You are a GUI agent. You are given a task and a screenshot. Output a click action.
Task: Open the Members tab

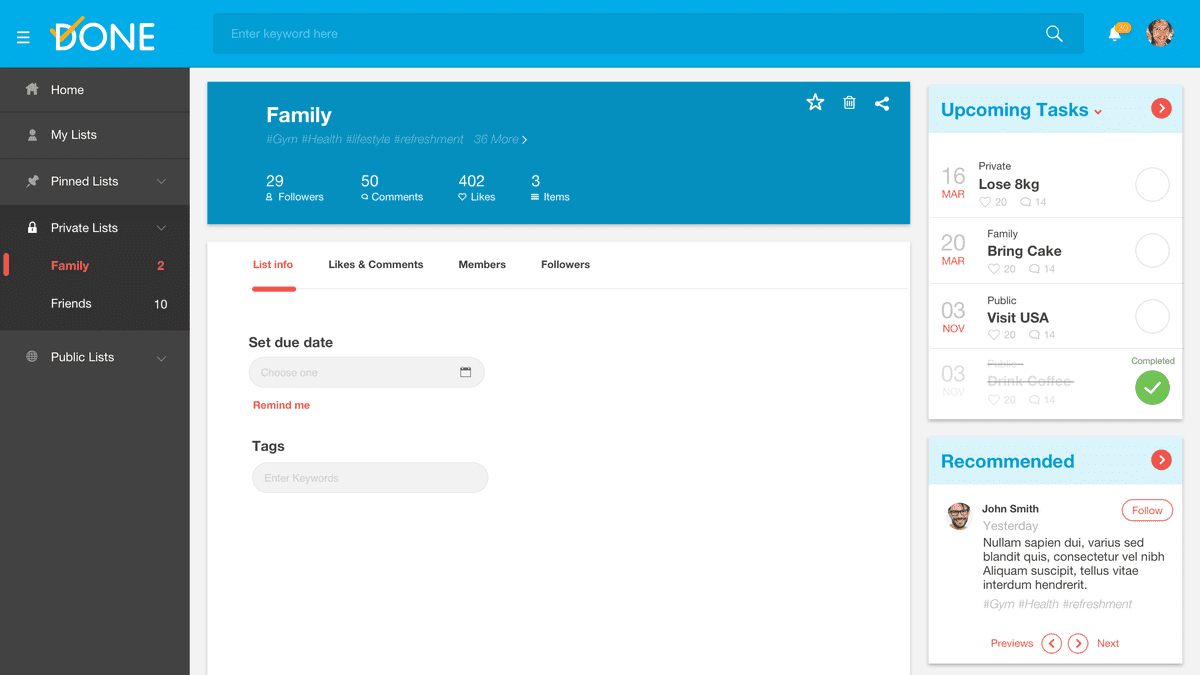point(482,265)
